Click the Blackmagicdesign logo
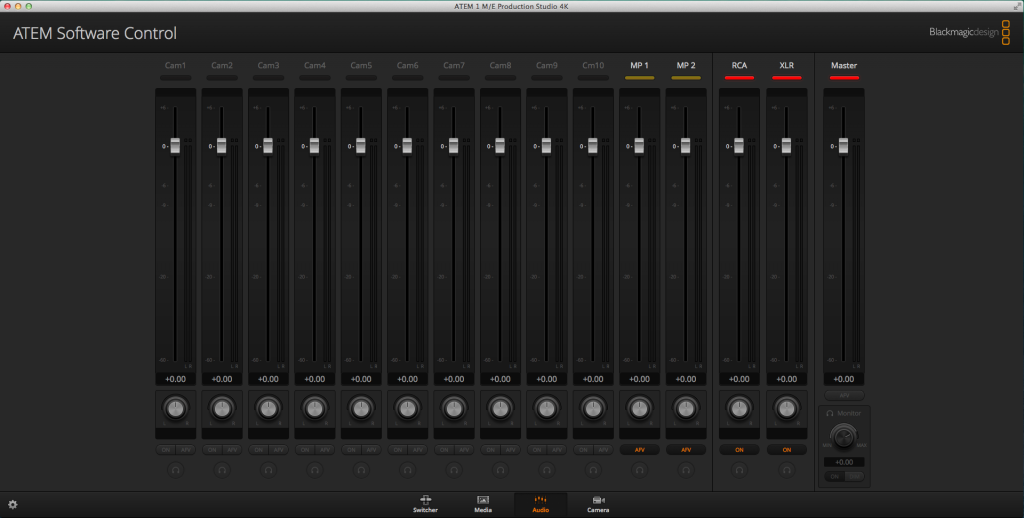Screen dimensions: 1024x518 pos(969,32)
